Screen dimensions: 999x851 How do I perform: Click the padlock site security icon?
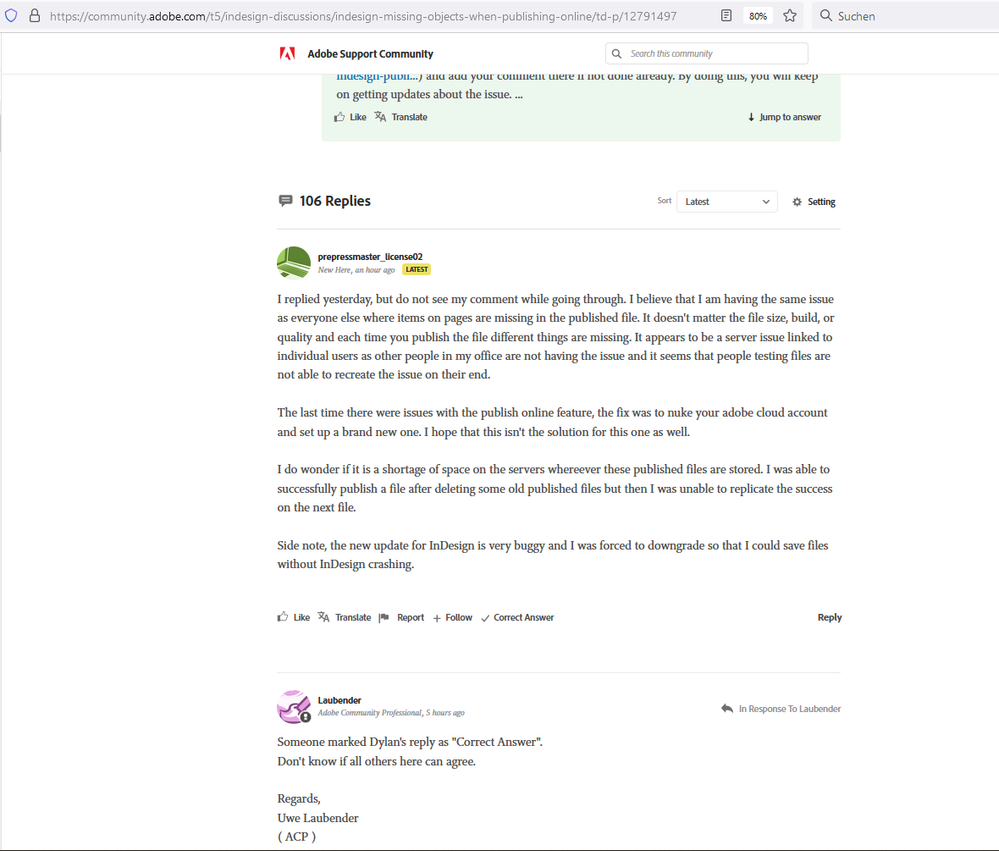tap(35, 16)
